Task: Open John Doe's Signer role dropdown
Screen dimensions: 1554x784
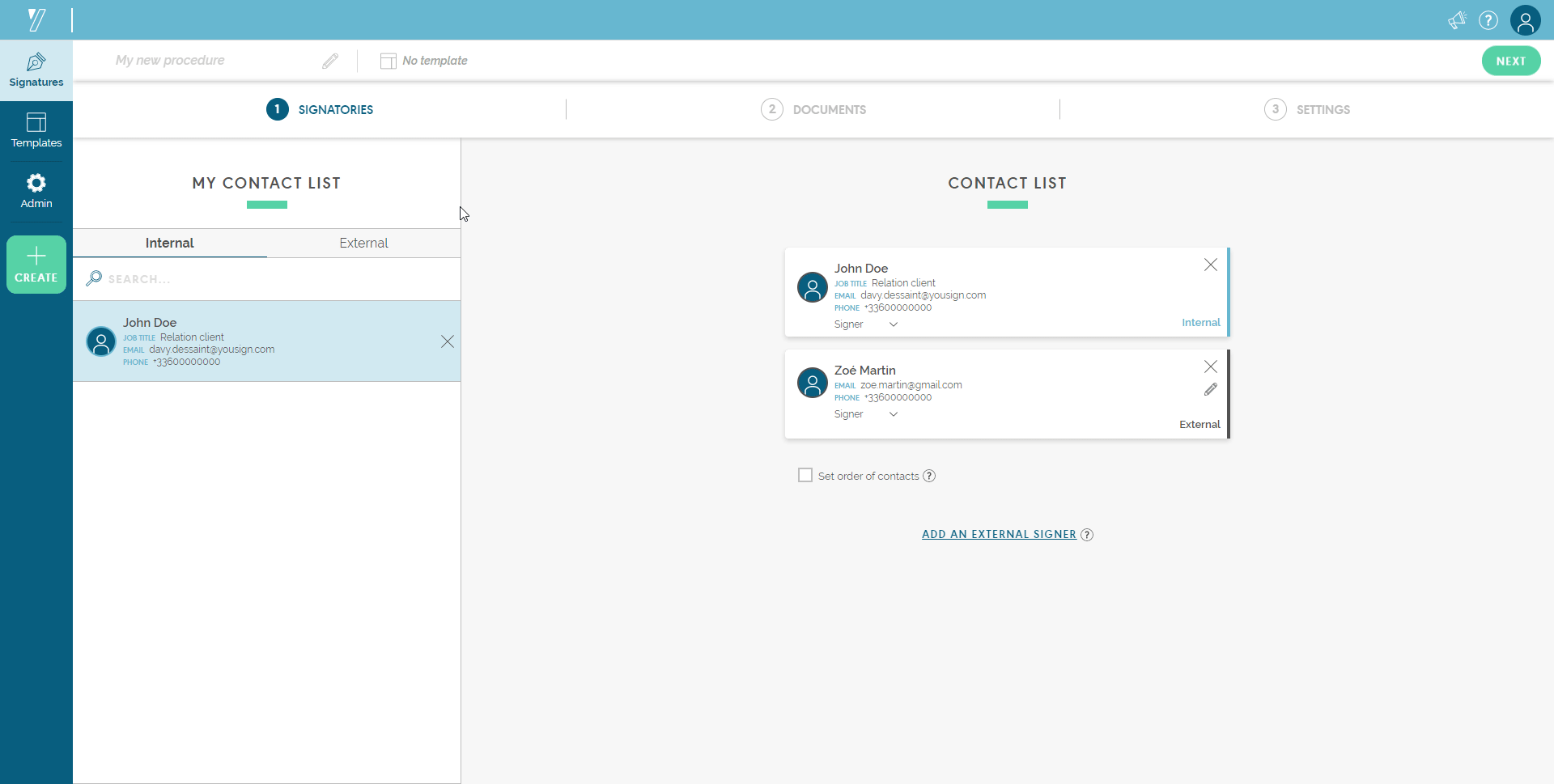Action: pyautogui.click(x=866, y=324)
